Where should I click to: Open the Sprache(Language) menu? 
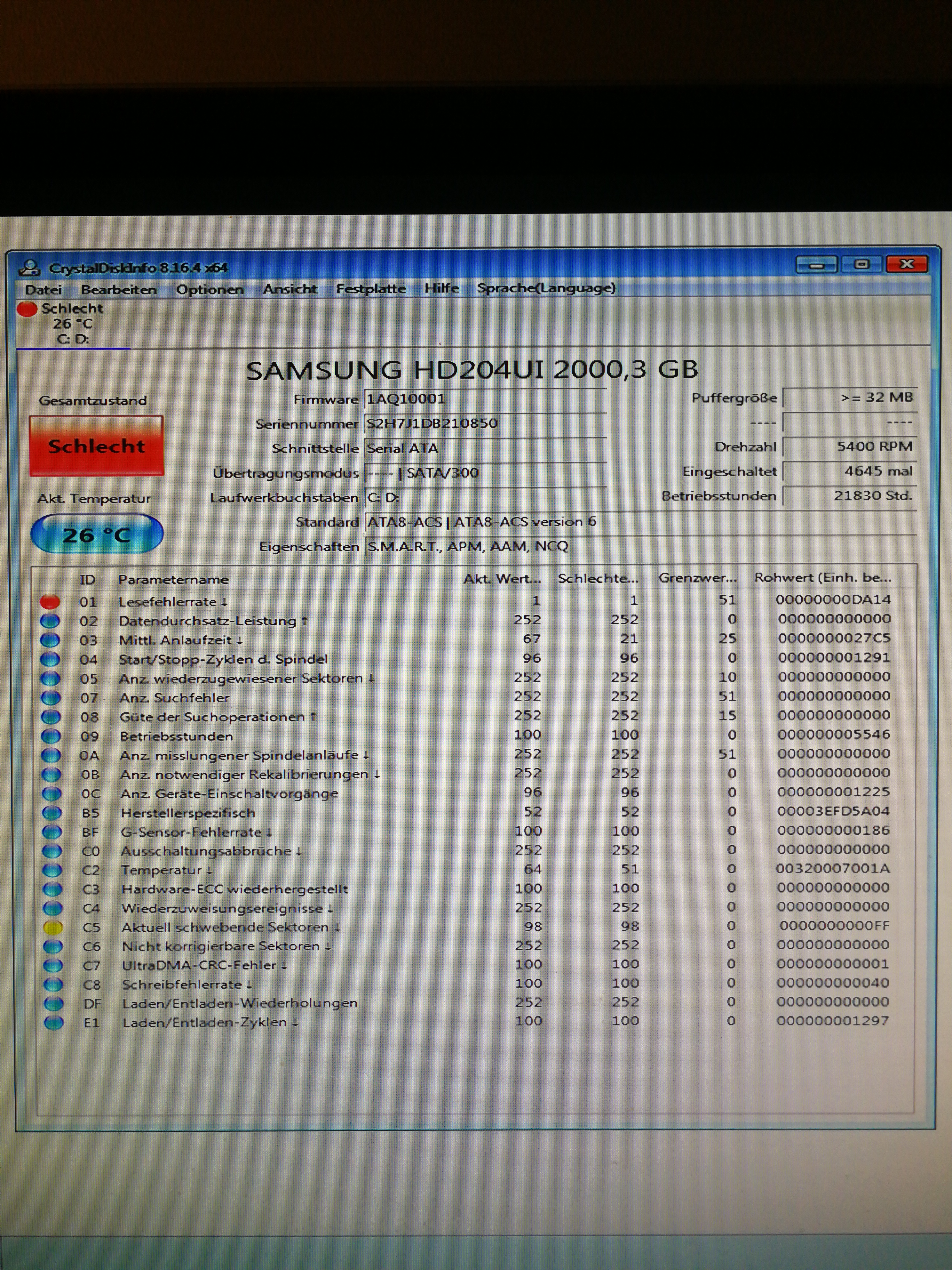coord(546,288)
